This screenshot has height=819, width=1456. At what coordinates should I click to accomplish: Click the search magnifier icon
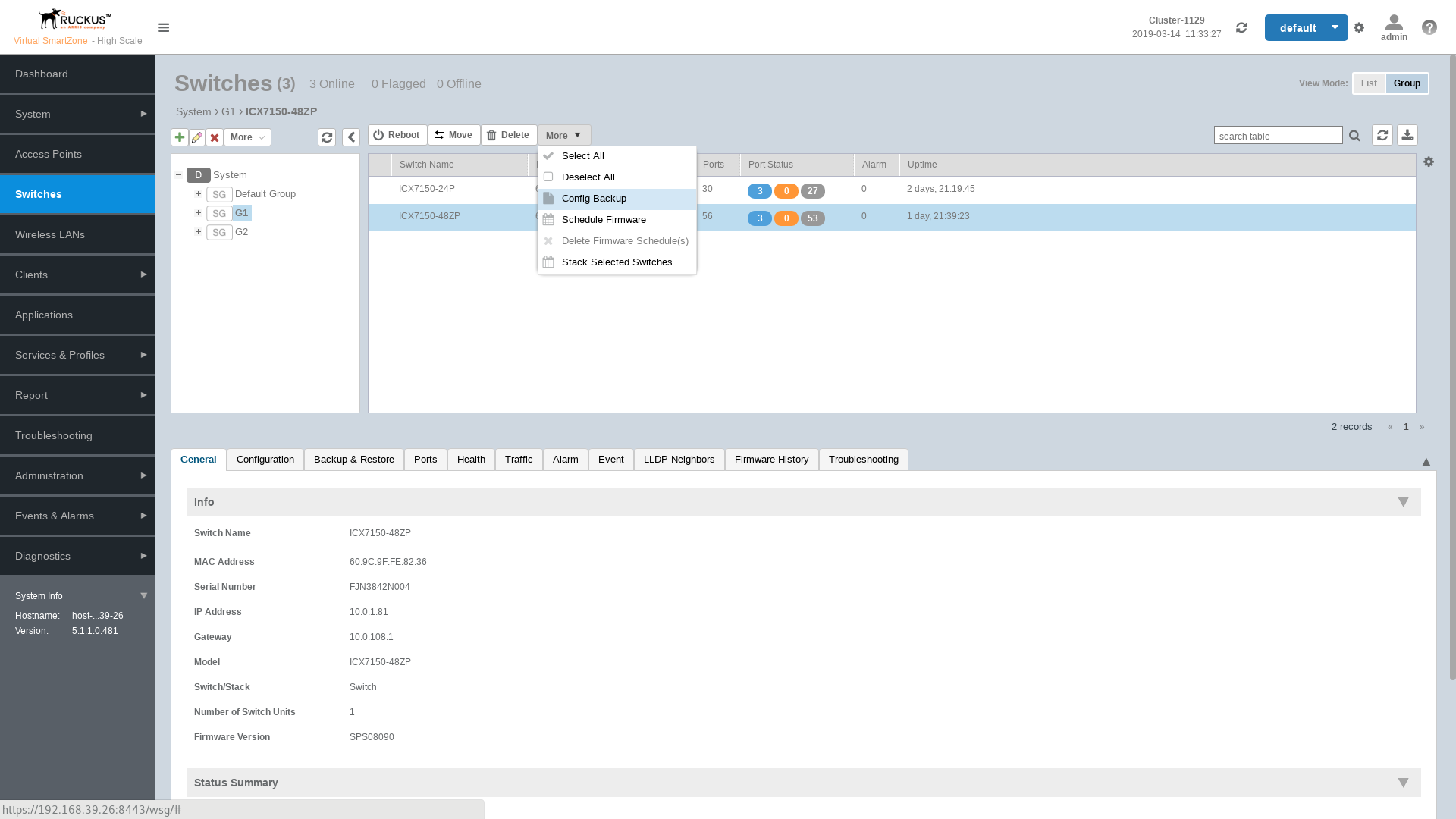(x=1354, y=136)
